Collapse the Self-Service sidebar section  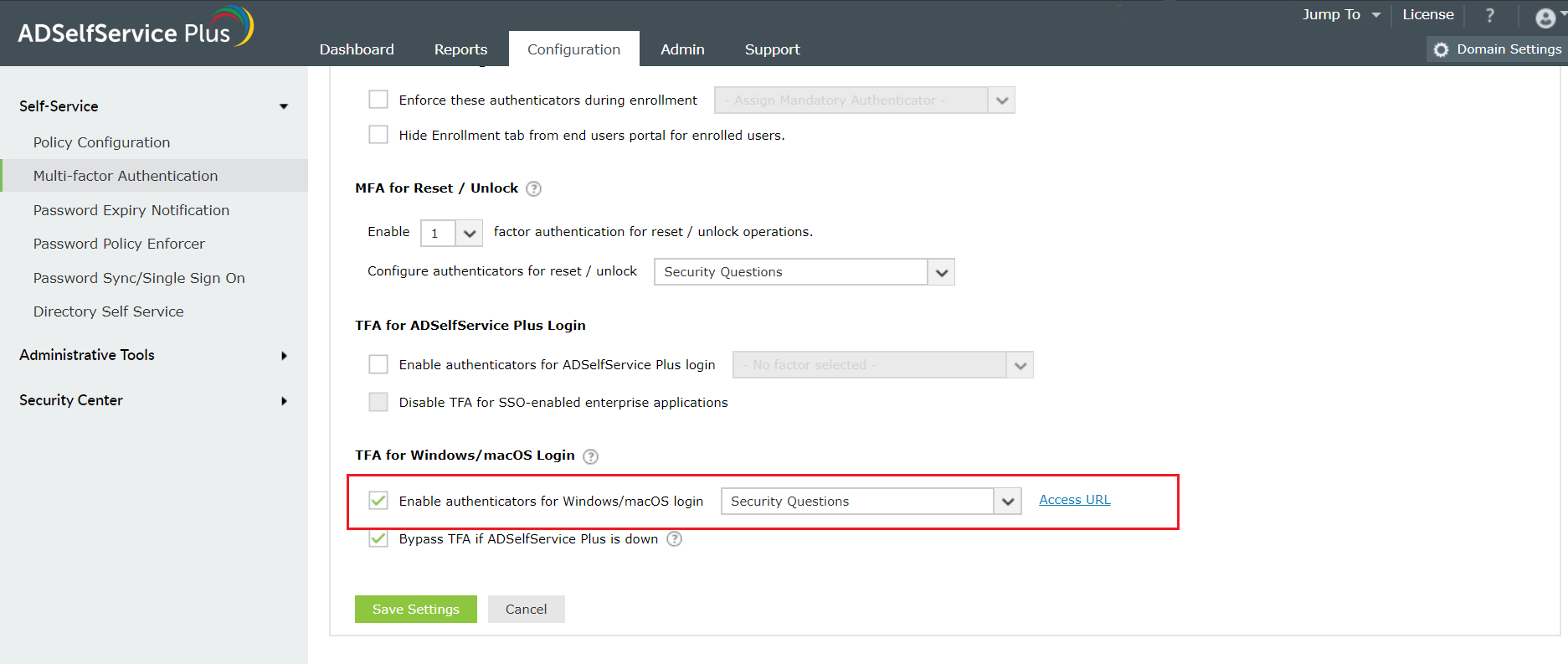tap(154, 106)
